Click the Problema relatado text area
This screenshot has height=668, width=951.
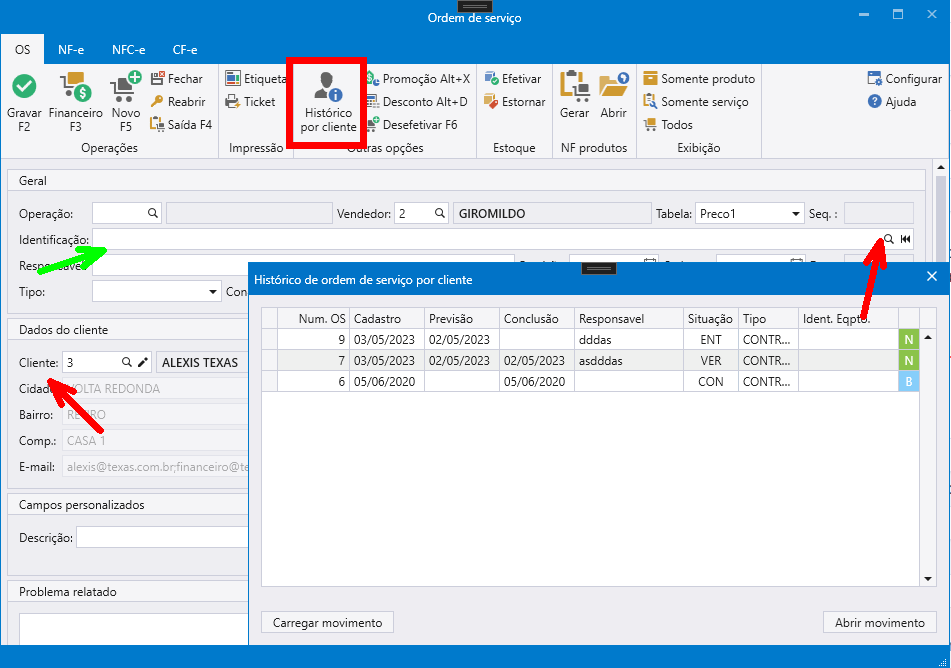(133, 629)
